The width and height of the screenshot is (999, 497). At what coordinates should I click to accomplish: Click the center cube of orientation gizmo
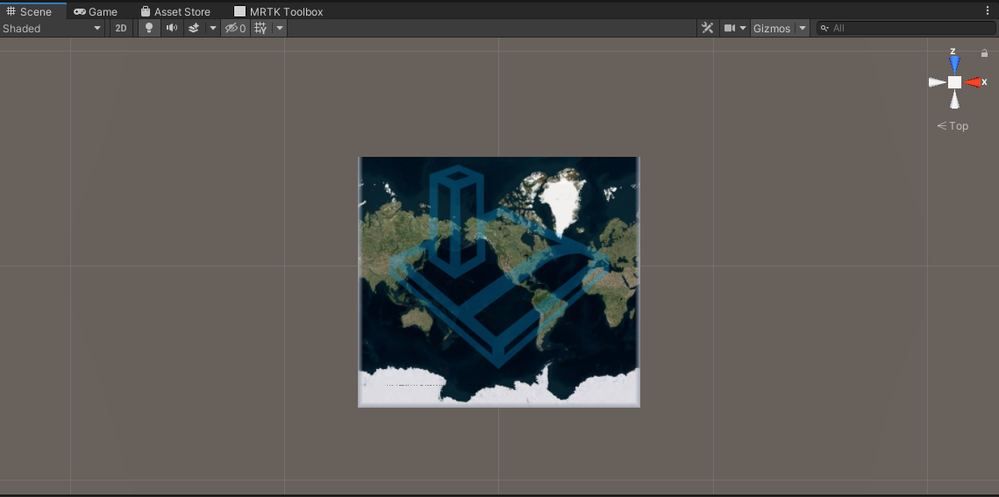tap(954, 82)
